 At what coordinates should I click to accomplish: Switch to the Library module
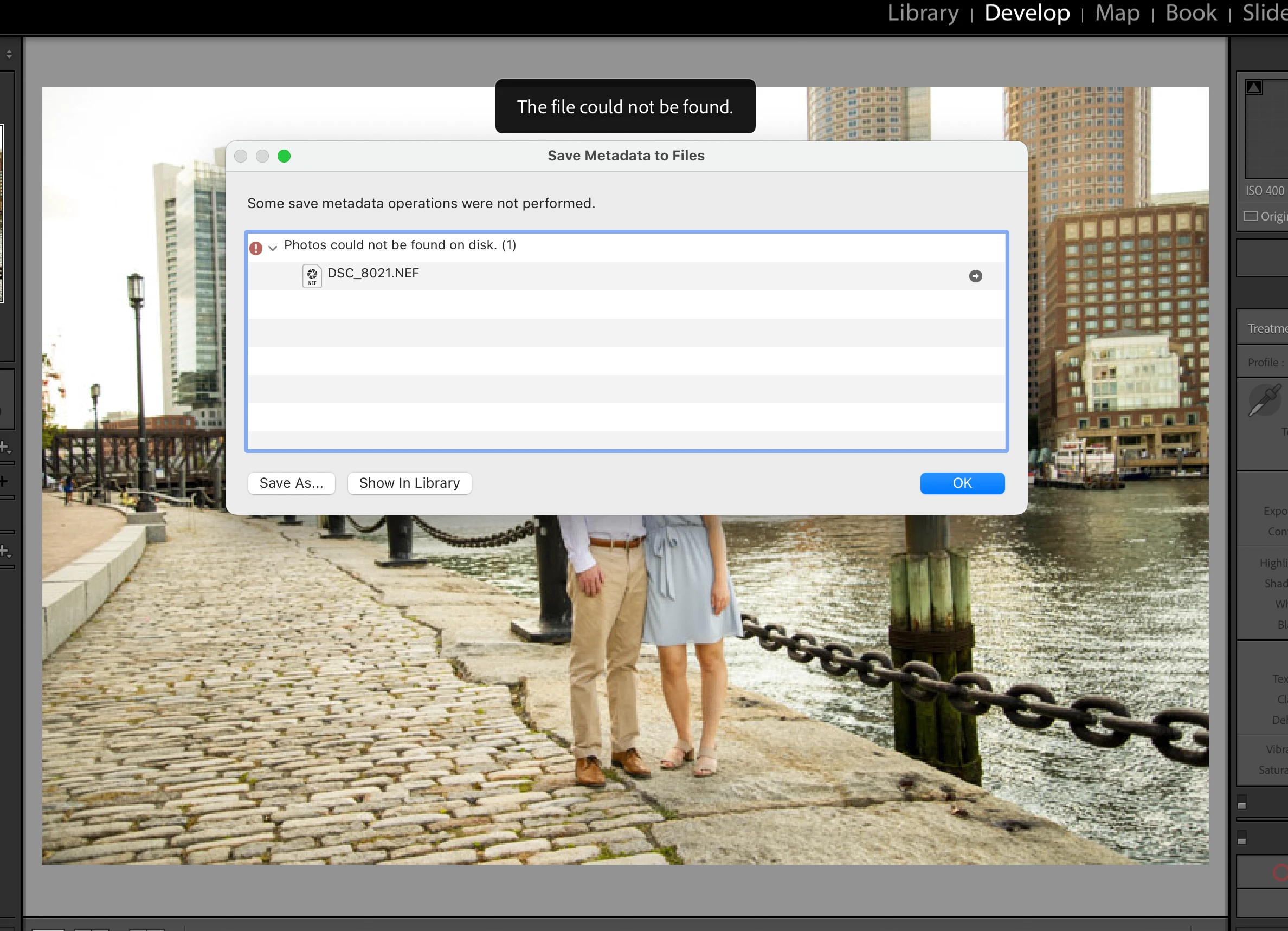click(x=923, y=12)
